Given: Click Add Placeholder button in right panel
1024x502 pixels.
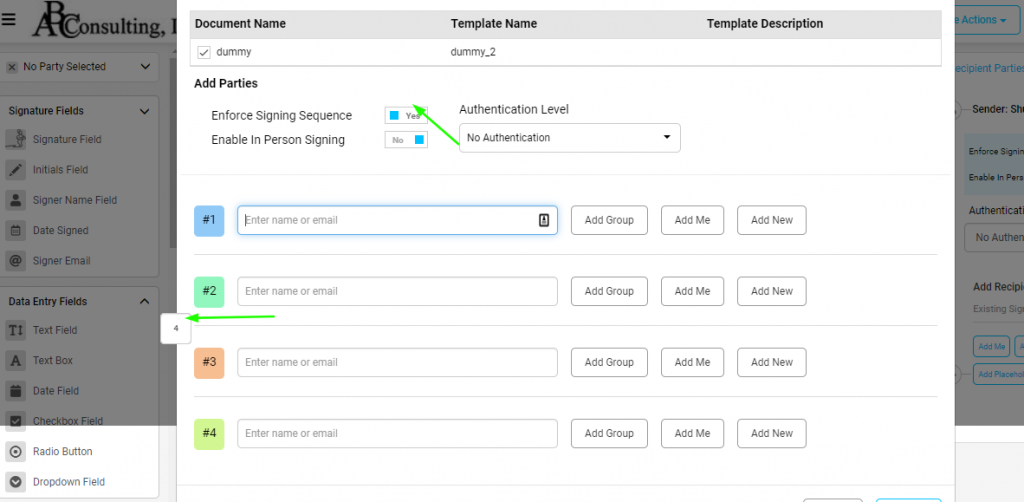Looking at the screenshot, I should click(x=999, y=374).
